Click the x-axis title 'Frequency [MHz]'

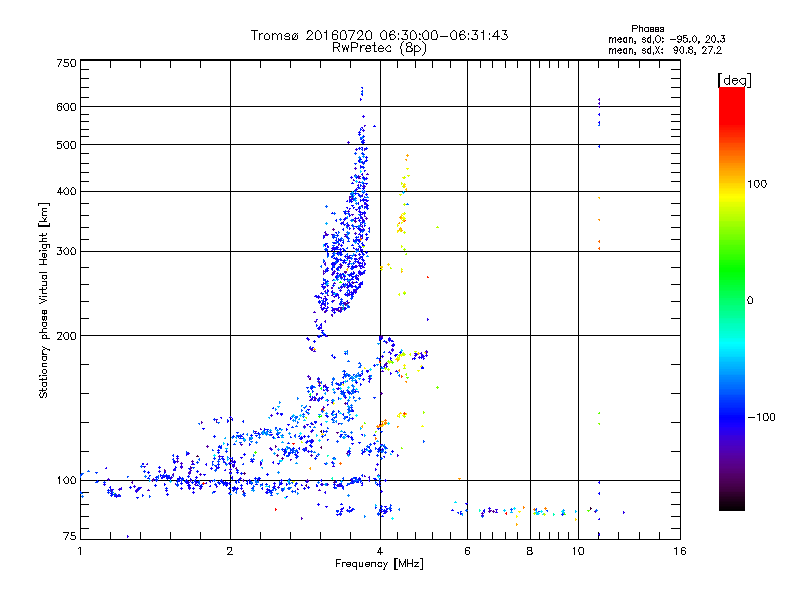tap(379, 563)
